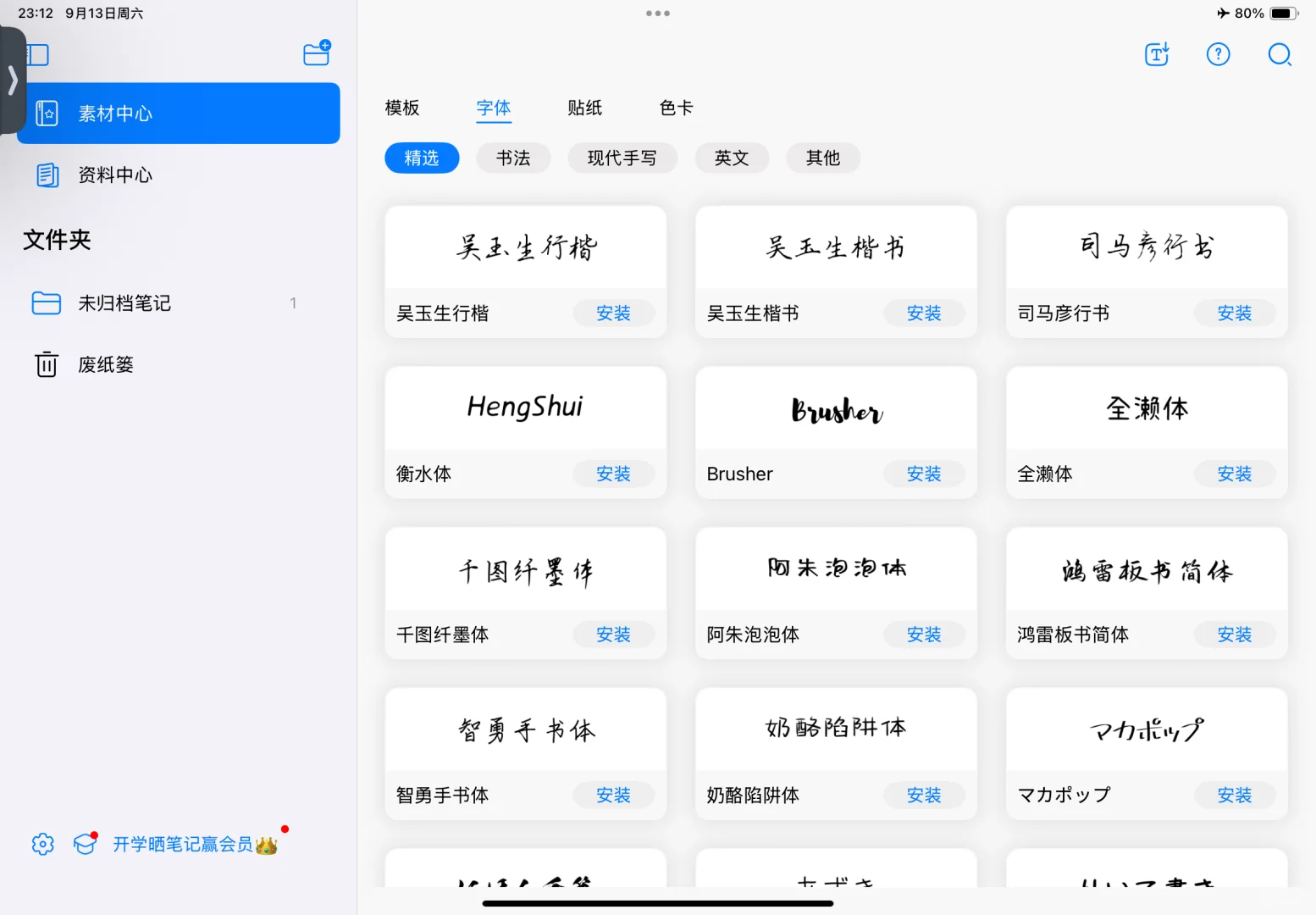
Task: Install the Brusher font
Action: pos(924,474)
